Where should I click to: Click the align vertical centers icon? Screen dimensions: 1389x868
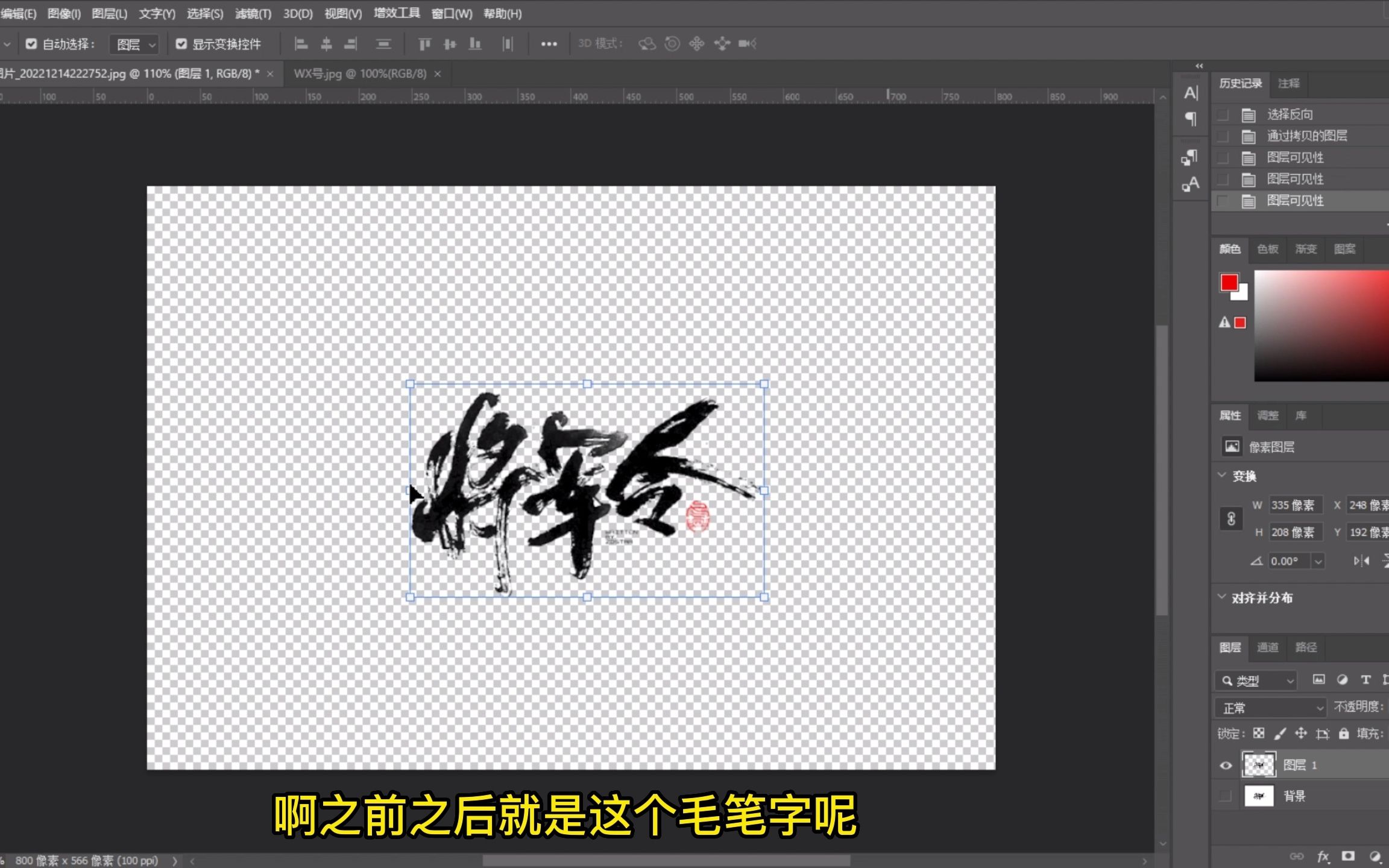[x=450, y=44]
